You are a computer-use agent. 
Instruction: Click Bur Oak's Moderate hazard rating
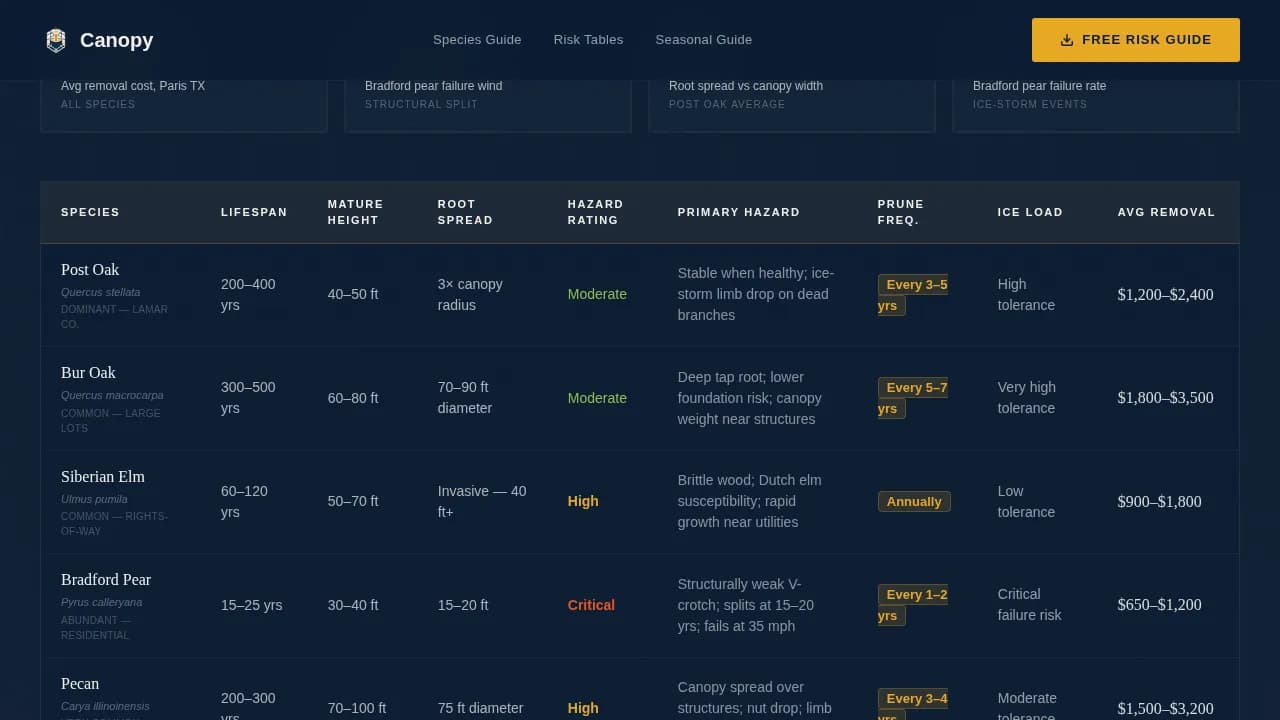pyautogui.click(x=597, y=398)
